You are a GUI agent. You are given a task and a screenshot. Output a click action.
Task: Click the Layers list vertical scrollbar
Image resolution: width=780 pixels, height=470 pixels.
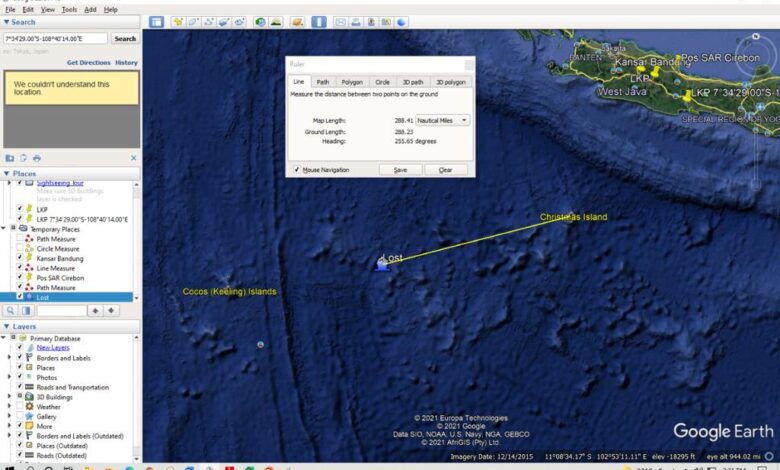point(136,397)
